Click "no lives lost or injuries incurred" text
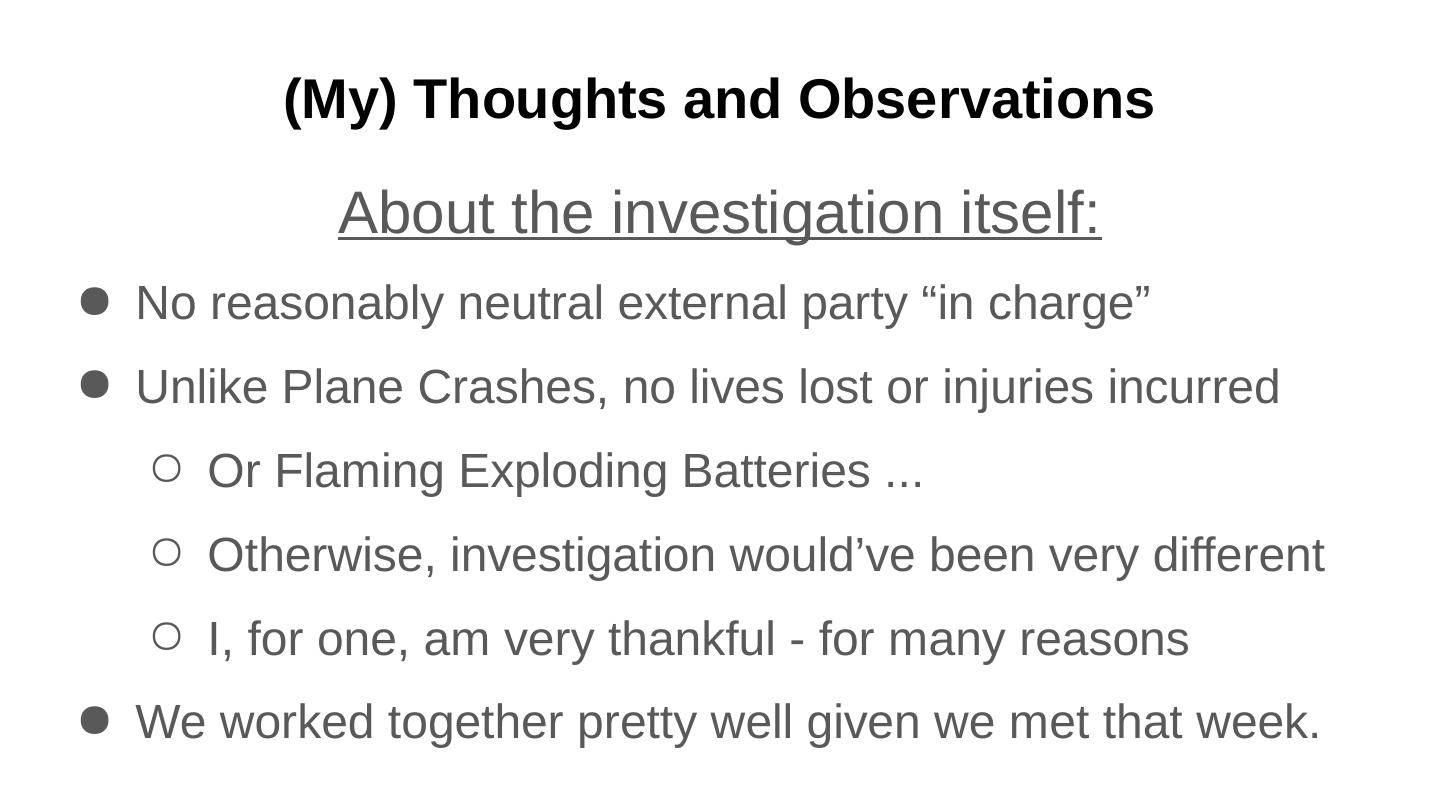The image size is (1440, 810). pos(950,387)
